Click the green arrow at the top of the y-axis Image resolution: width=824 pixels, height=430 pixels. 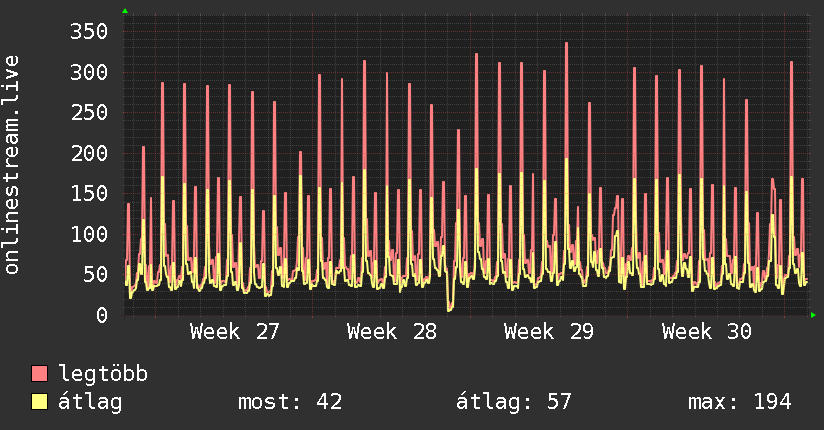pyautogui.click(x=125, y=11)
